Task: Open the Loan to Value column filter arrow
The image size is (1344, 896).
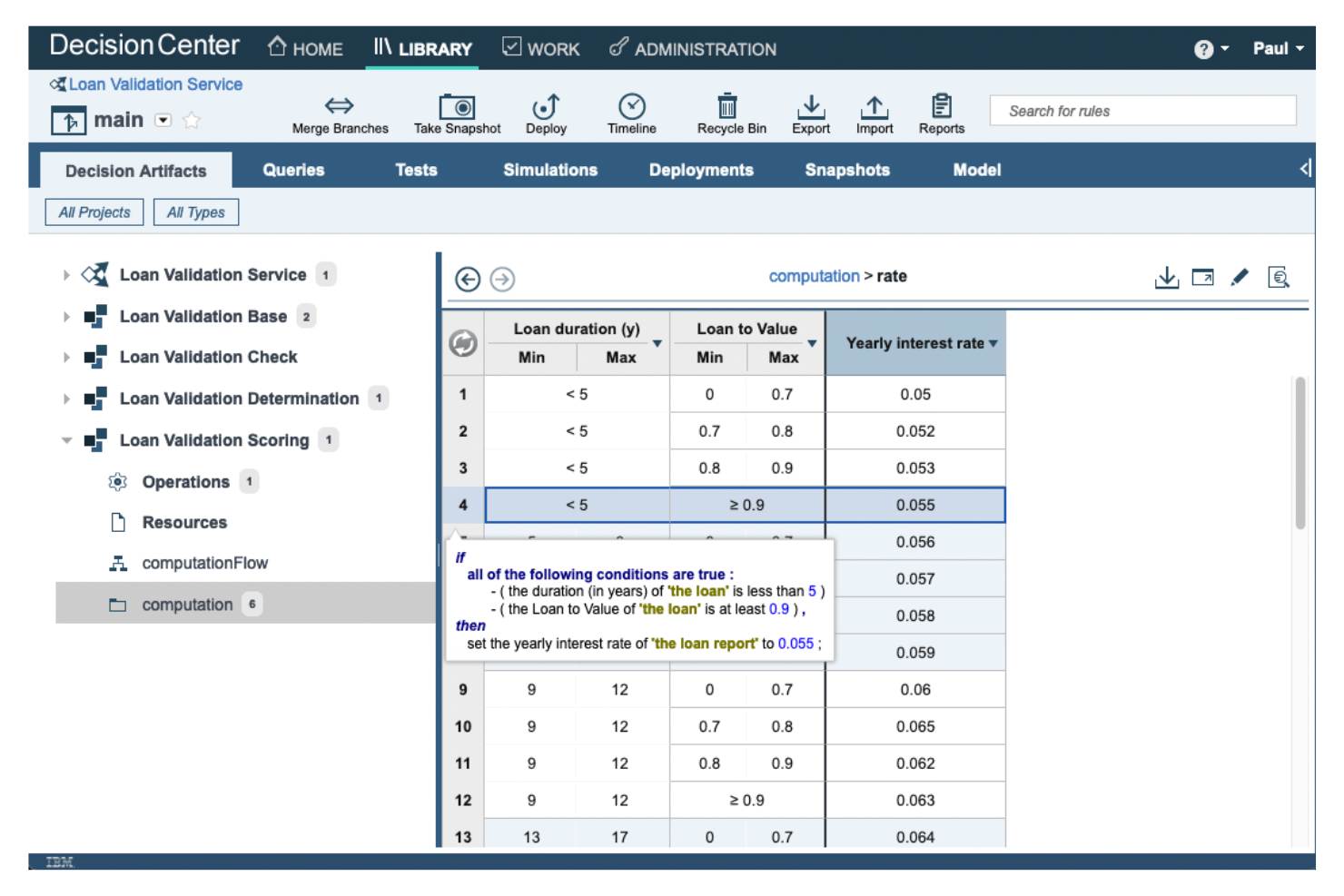Action: click(x=813, y=343)
